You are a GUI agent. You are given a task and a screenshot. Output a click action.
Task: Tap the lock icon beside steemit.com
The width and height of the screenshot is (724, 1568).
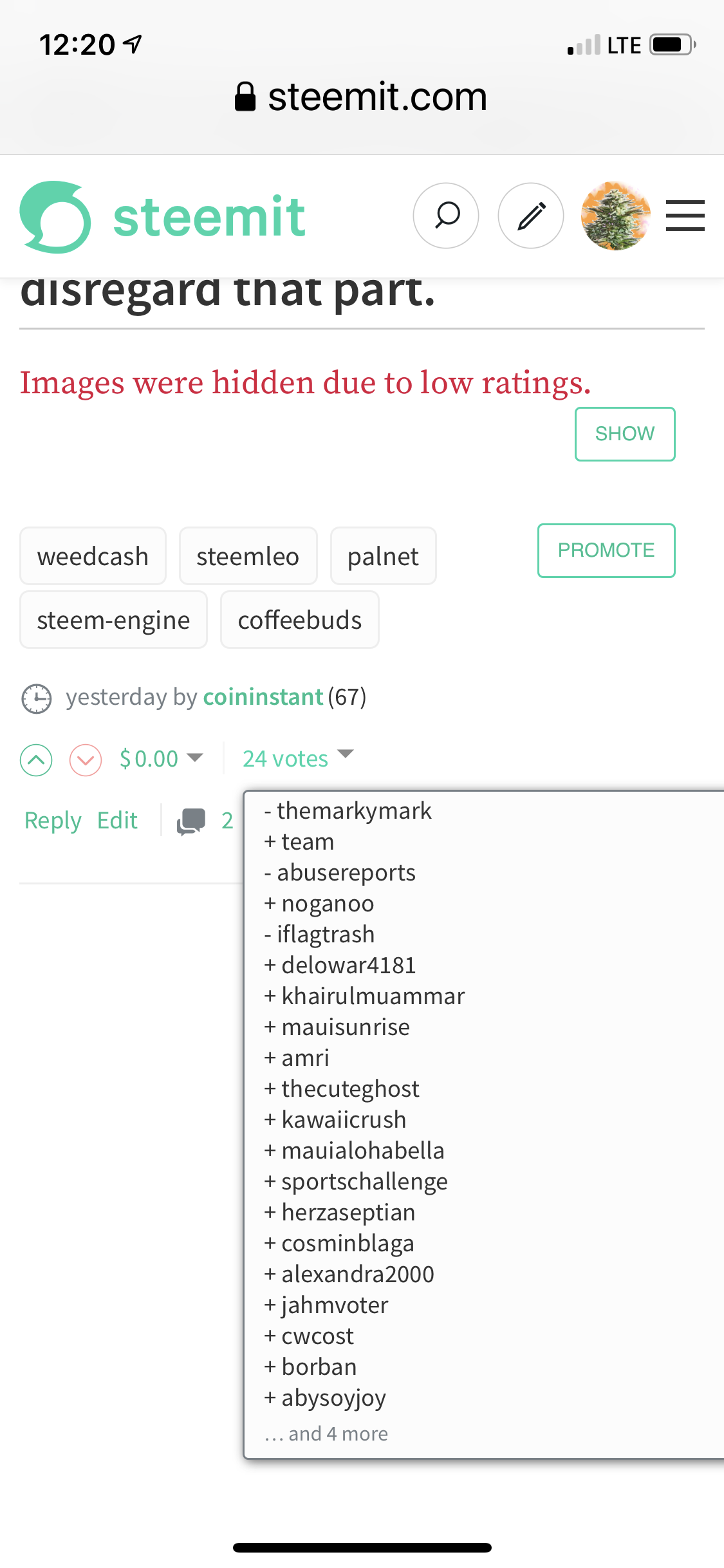pos(245,97)
